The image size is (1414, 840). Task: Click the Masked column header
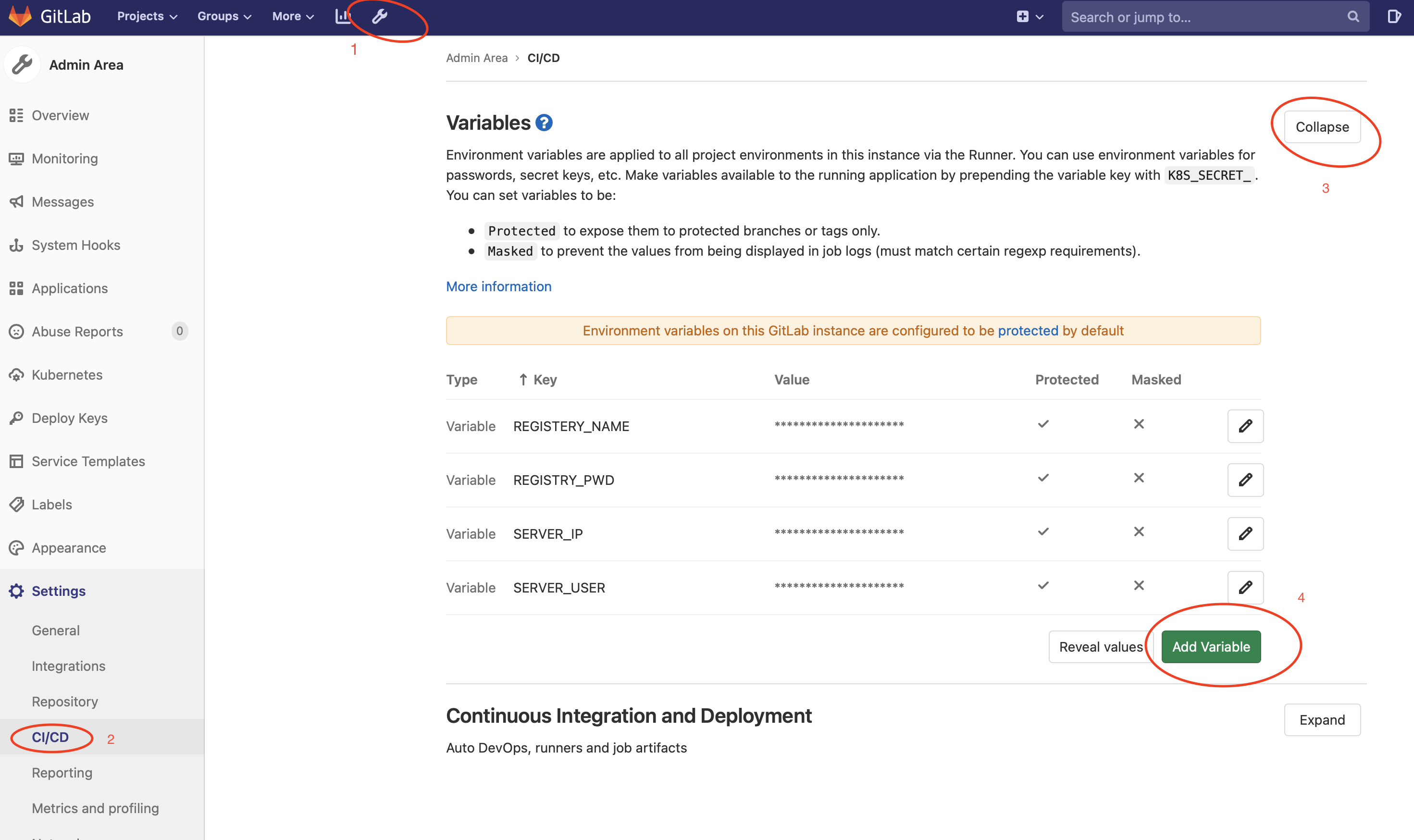(1156, 380)
